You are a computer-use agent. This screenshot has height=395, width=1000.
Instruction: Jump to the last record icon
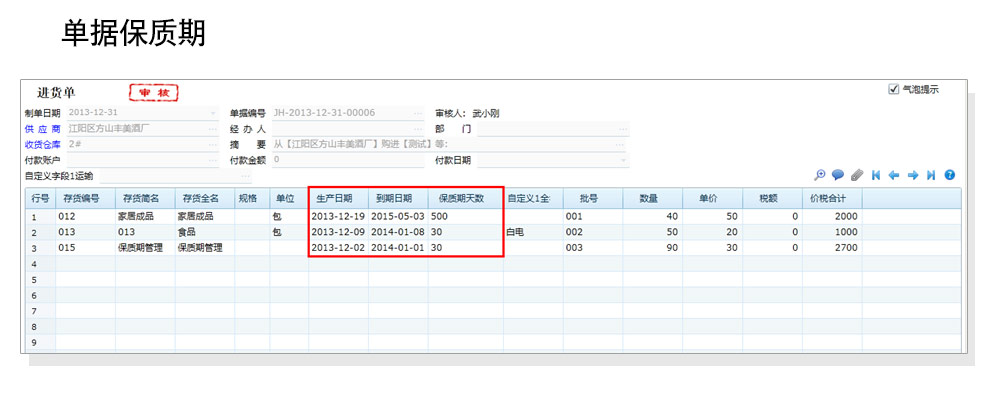(931, 175)
